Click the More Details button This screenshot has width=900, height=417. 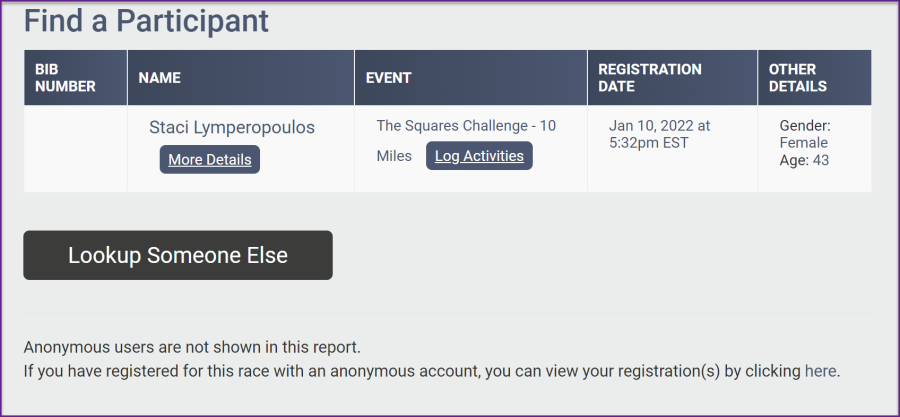[x=209, y=160]
